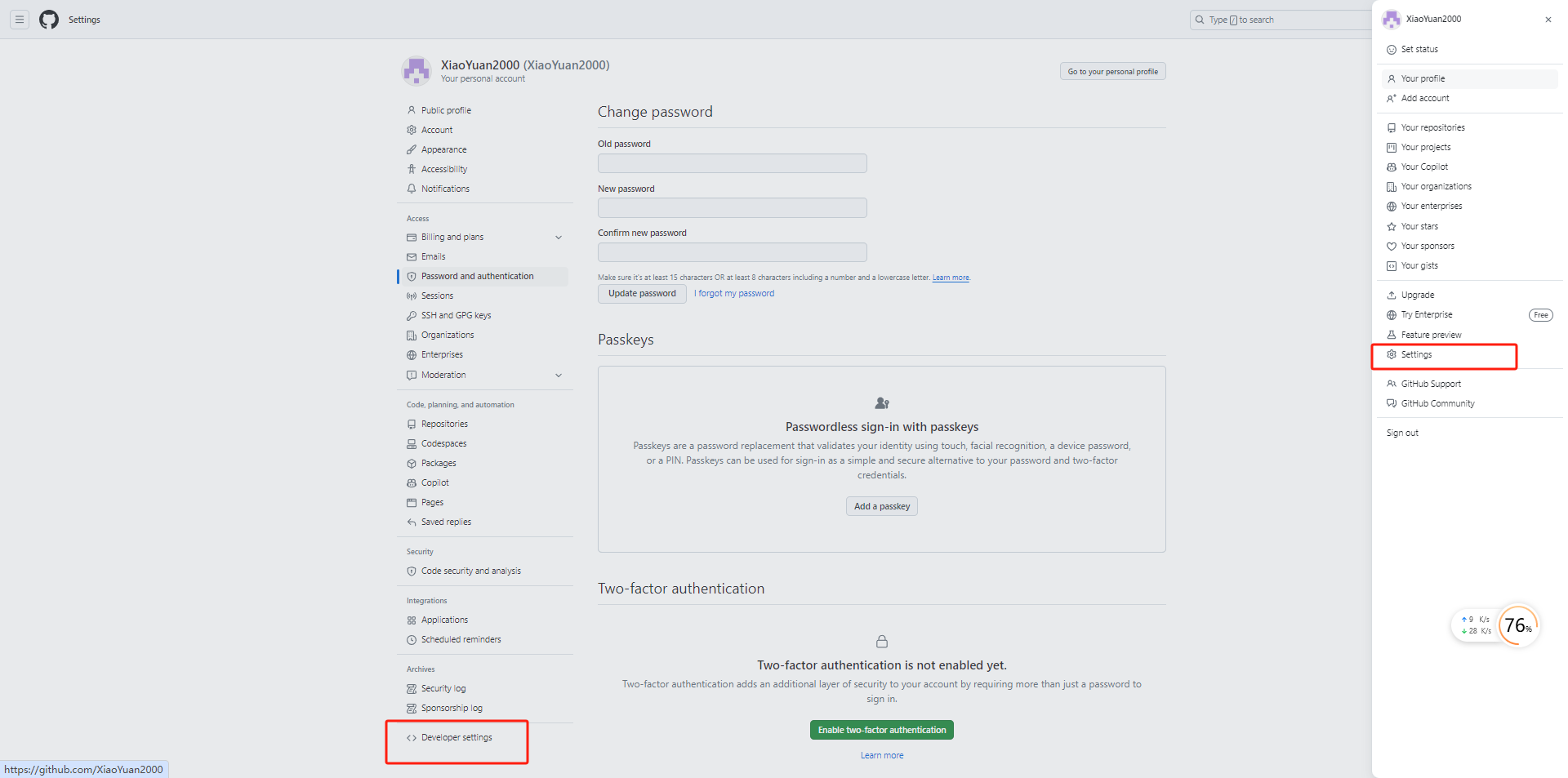
Task: Follow the I forgot my password link
Action: (x=735, y=294)
